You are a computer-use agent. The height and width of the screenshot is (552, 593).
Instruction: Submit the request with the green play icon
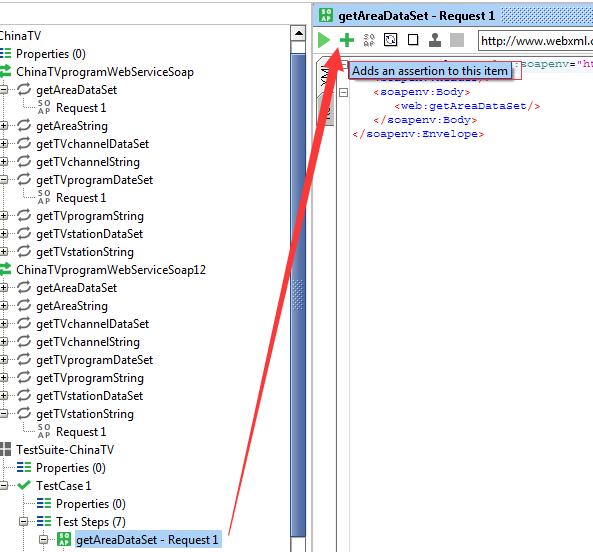tap(324, 40)
